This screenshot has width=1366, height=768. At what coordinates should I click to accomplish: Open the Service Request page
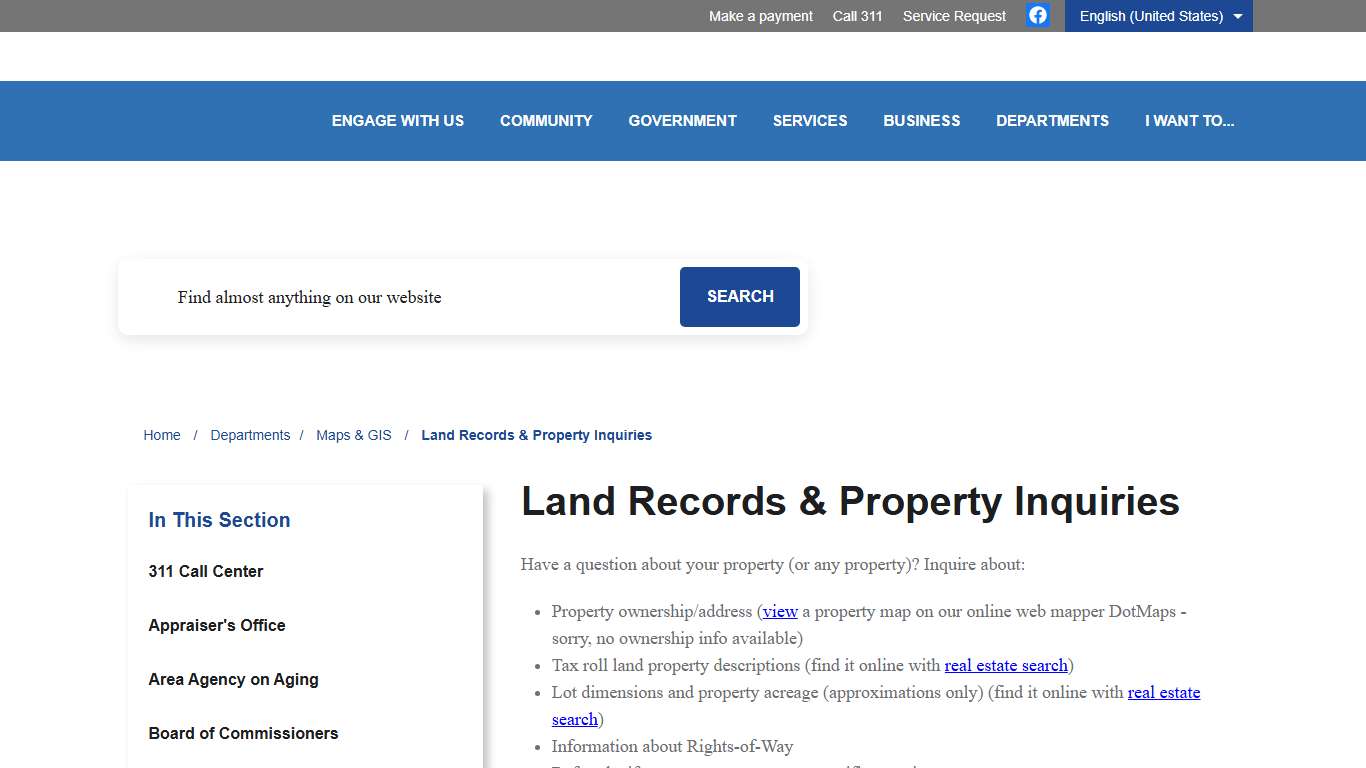point(953,15)
